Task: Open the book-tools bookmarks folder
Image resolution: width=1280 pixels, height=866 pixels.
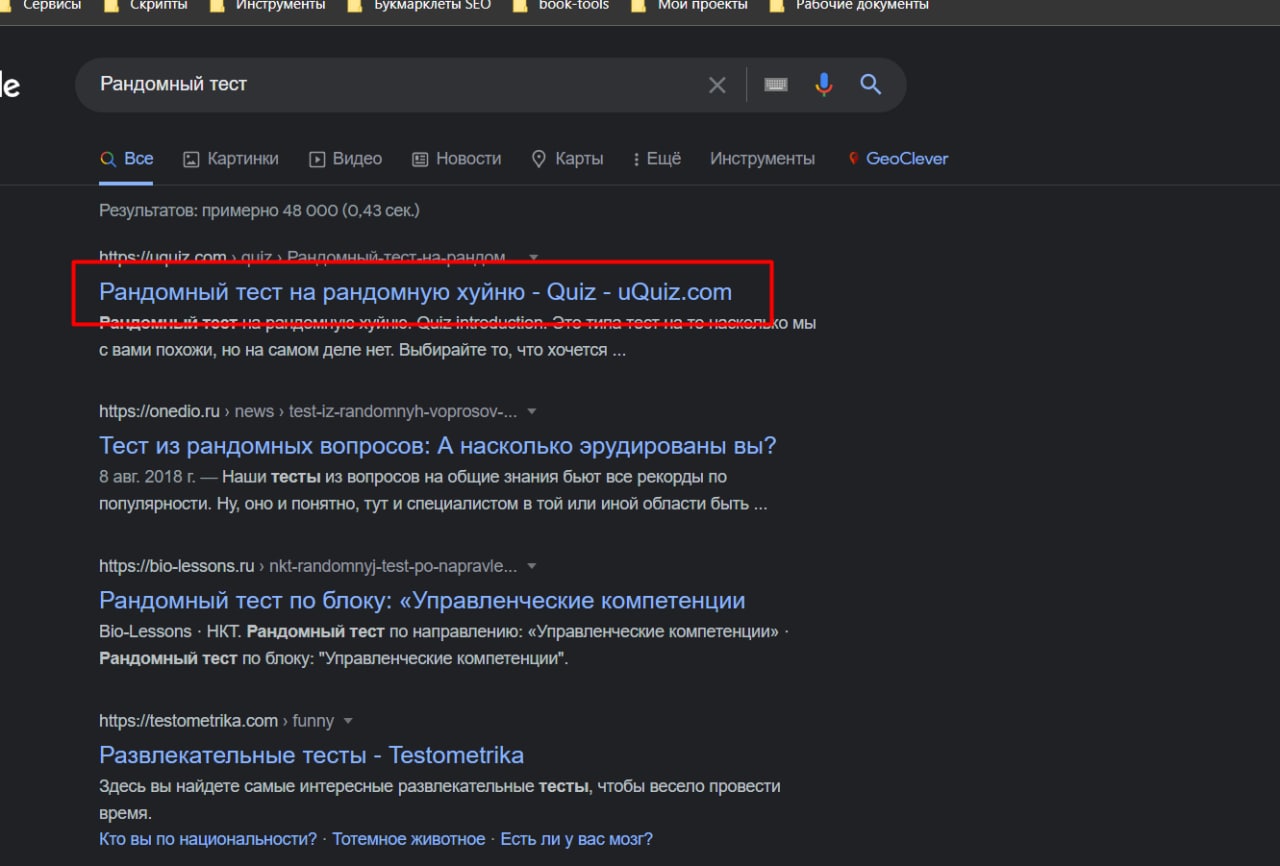Action: point(561,5)
